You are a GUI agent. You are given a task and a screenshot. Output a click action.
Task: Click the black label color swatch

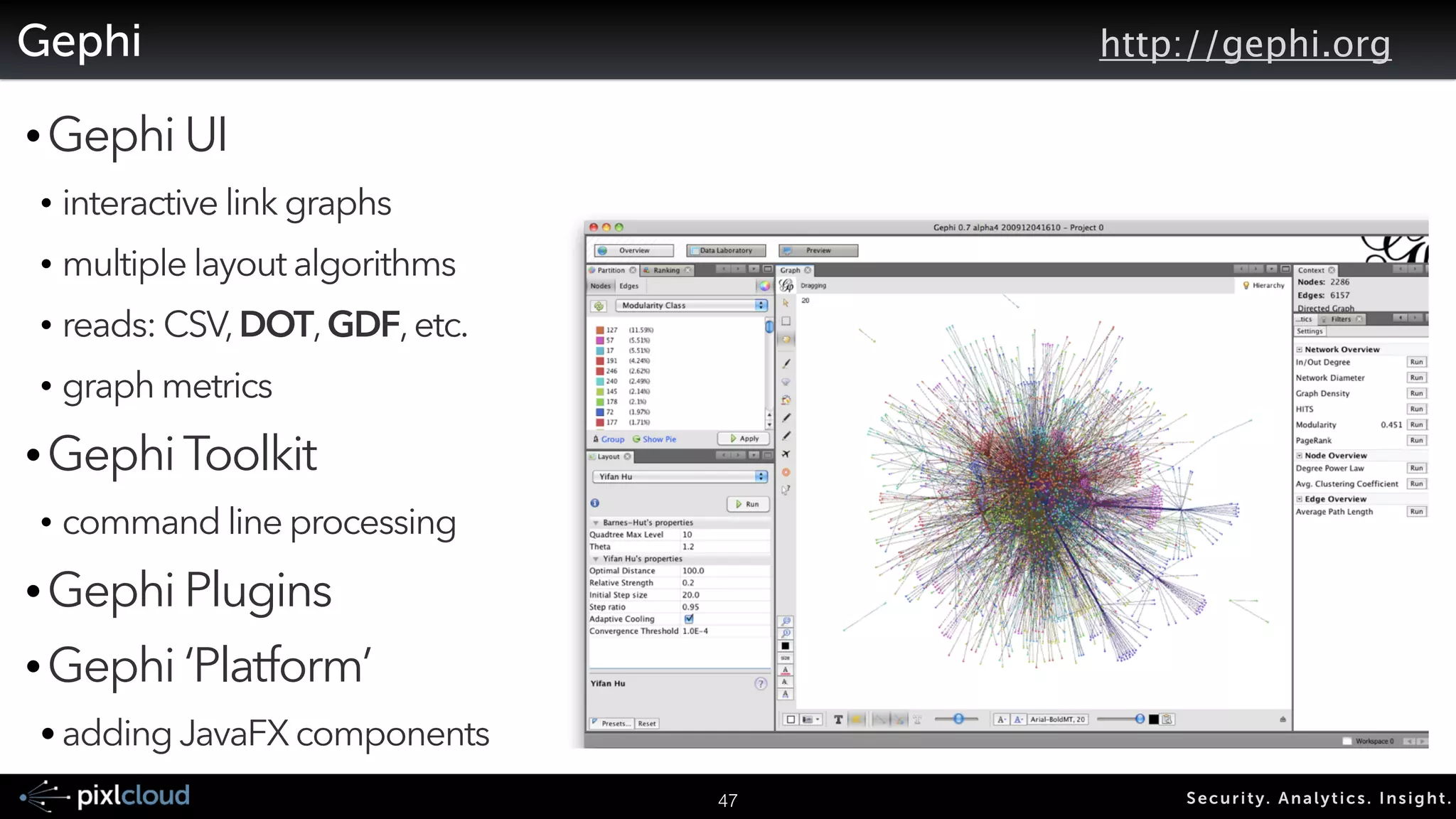(x=1153, y=719)
